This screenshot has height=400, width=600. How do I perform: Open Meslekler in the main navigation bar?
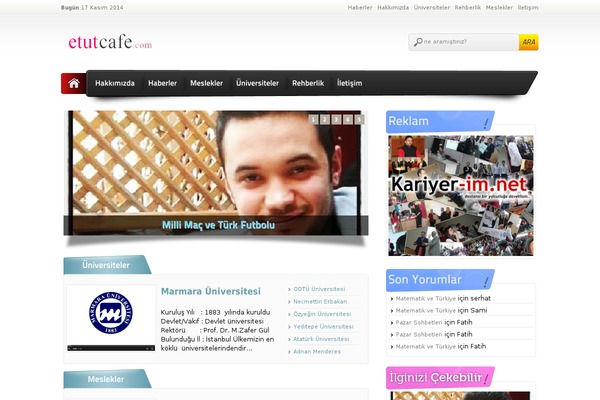coord(206,83)
